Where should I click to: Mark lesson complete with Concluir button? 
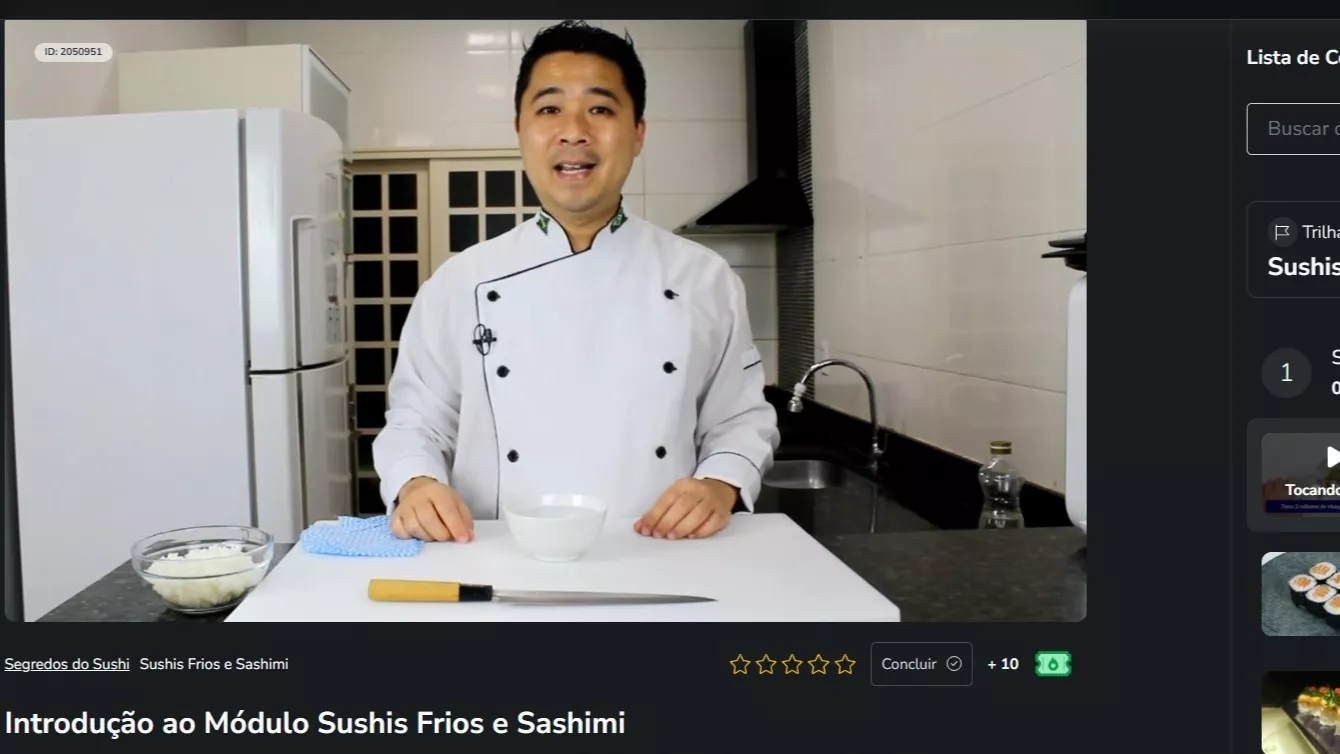coord(921,664)
